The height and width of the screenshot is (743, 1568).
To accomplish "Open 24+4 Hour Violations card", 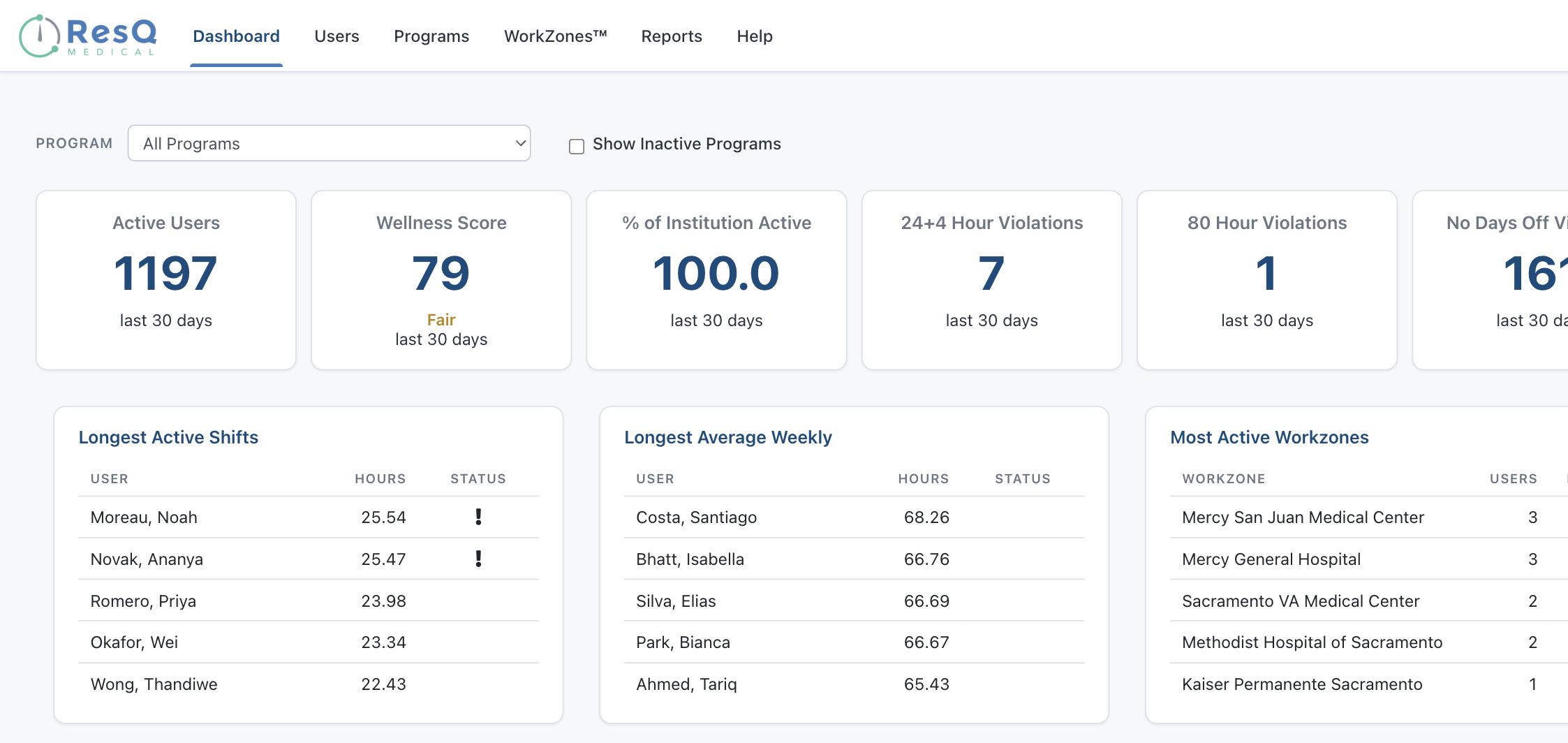I will tap(991, 280).
